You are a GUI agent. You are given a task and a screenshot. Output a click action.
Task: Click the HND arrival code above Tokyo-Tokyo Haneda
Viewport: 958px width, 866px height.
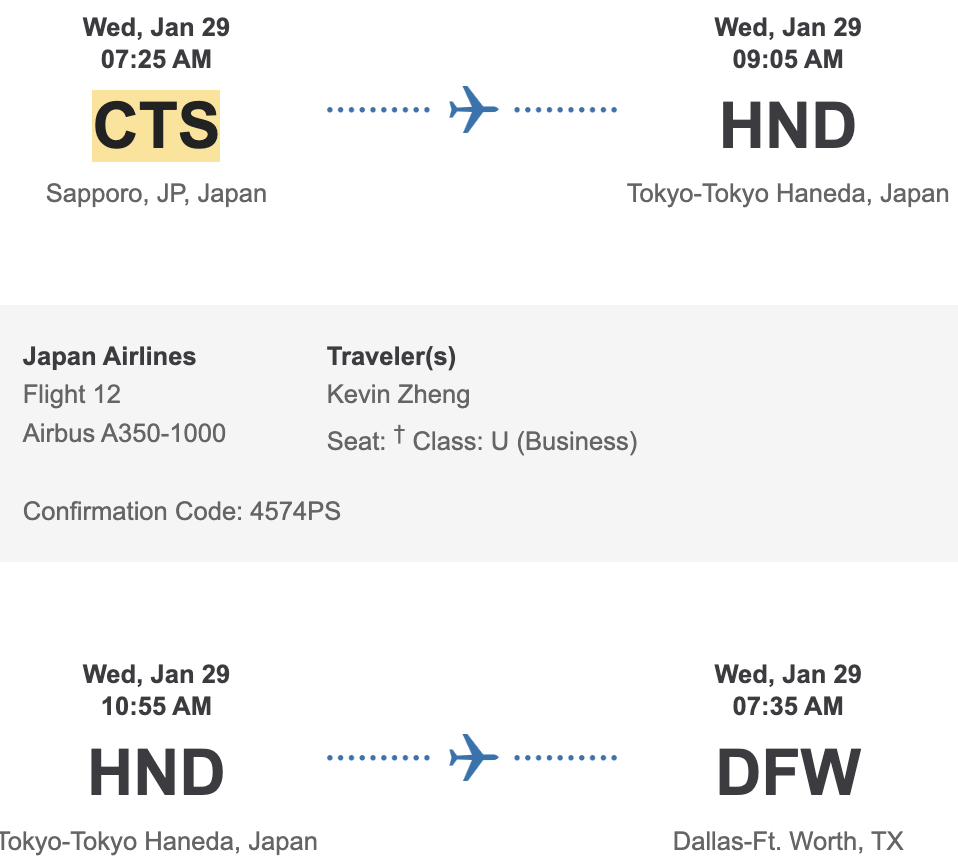(x=788, y=126)
